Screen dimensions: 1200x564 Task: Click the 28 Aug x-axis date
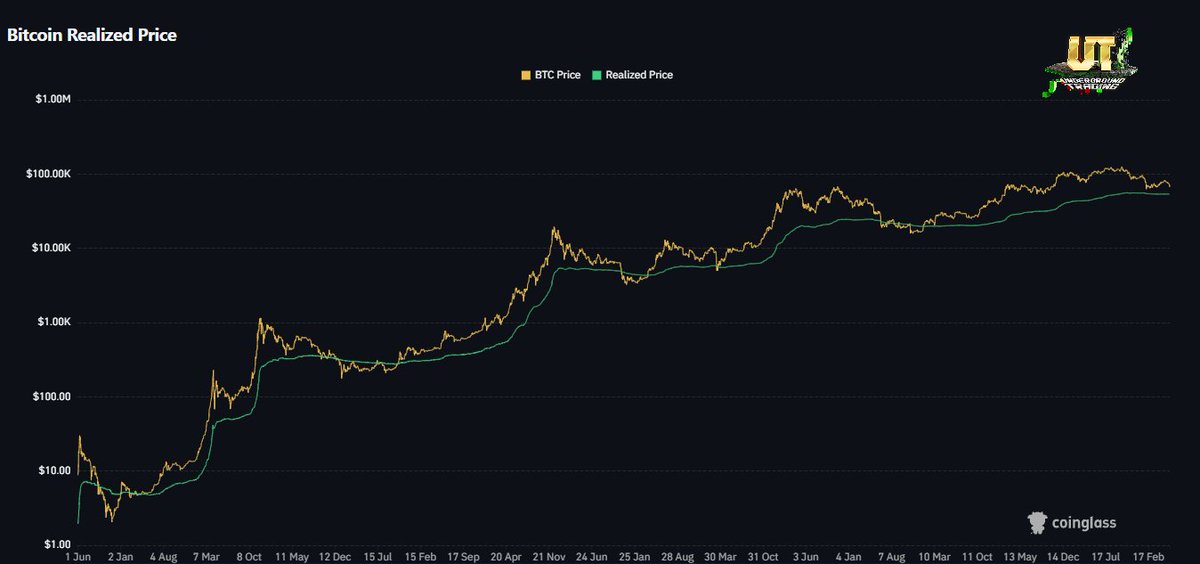[x=678, y=555]
